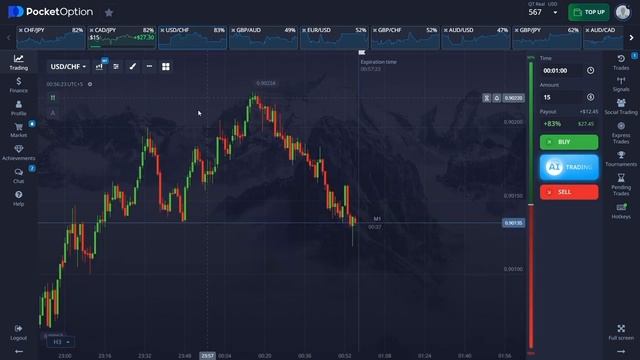This screenshot has width=640, height=360.
Task: Click the green BUY button
Action: [569, 142]
